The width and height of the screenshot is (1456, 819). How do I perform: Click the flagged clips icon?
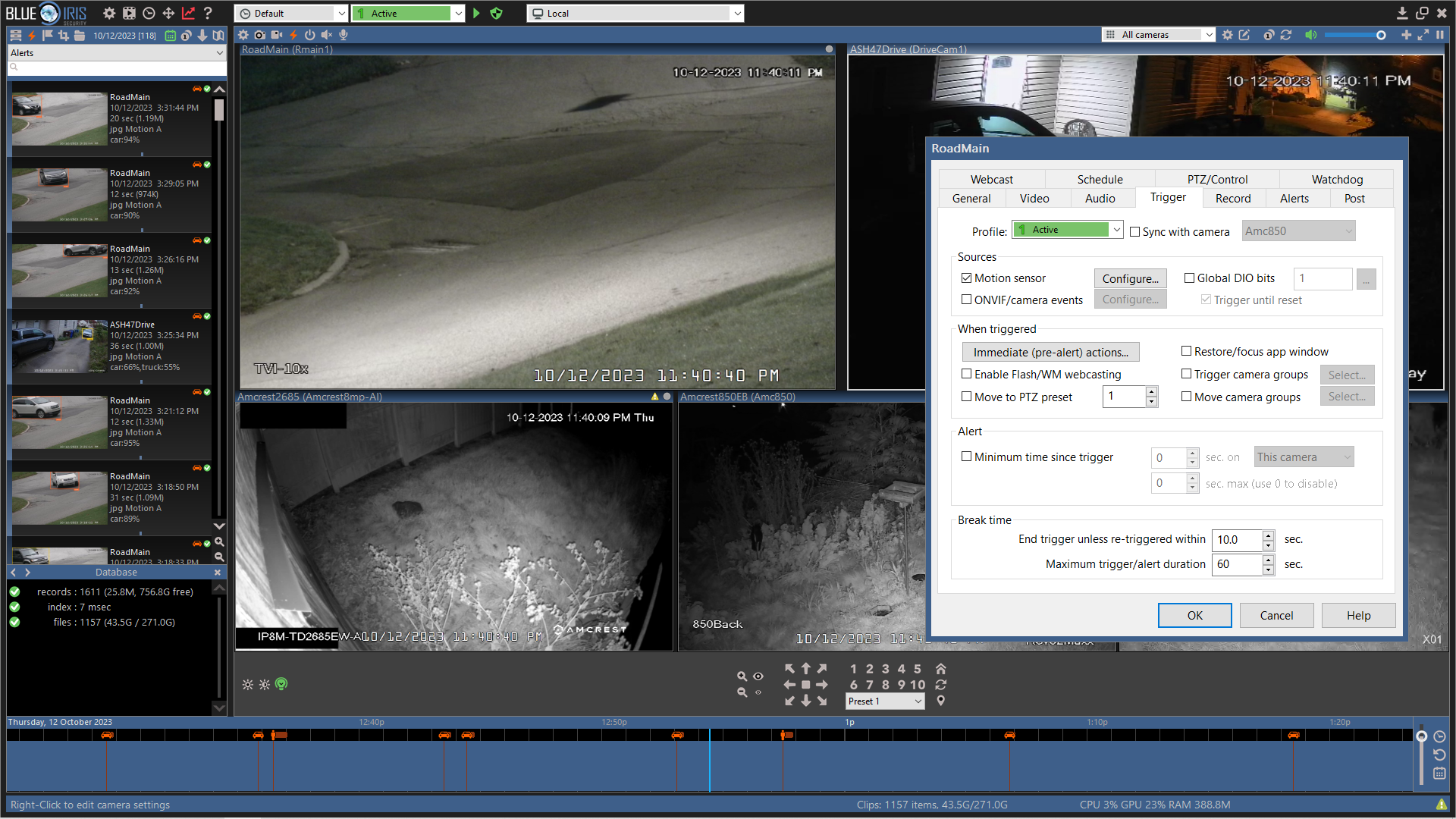coord(47,35)
